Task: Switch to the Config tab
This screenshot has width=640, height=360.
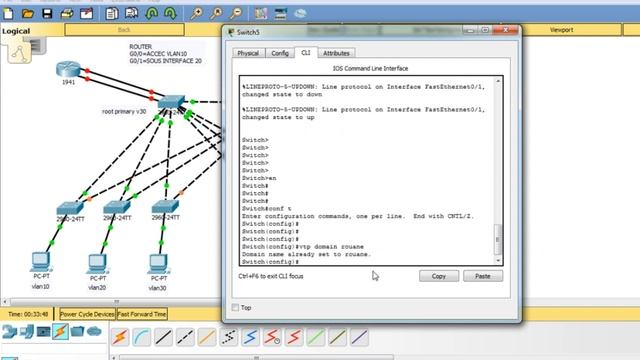Action: point(280,53)
